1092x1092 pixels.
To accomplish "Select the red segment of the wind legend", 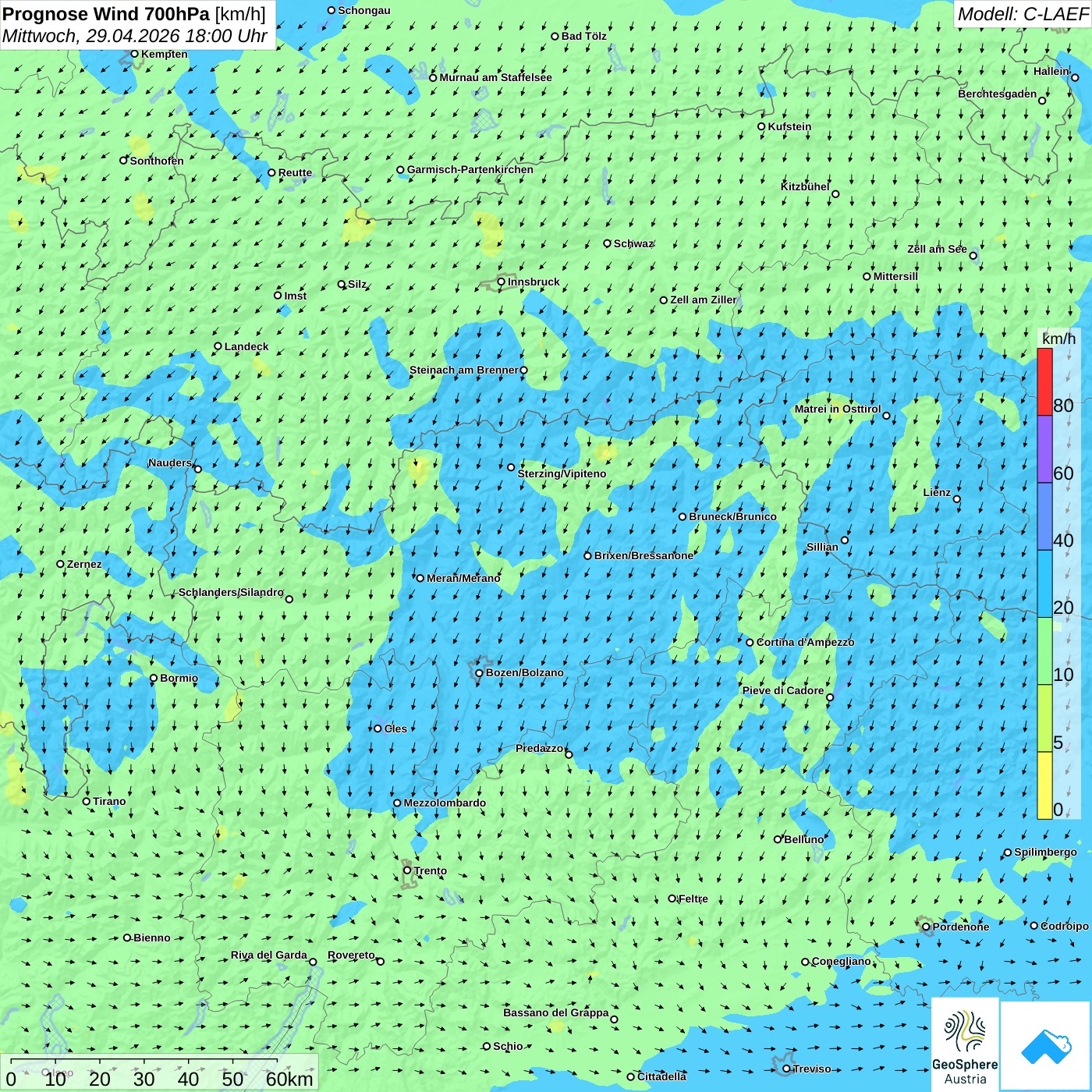I will point(1044,381).
